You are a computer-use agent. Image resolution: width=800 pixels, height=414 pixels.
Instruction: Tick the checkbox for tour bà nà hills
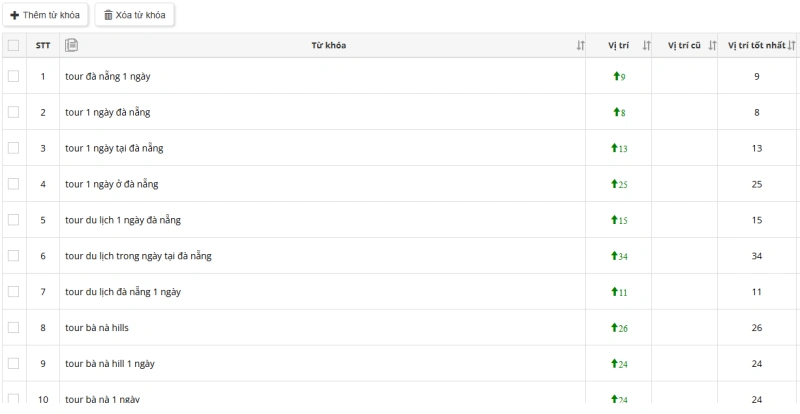tap(13, 328)
